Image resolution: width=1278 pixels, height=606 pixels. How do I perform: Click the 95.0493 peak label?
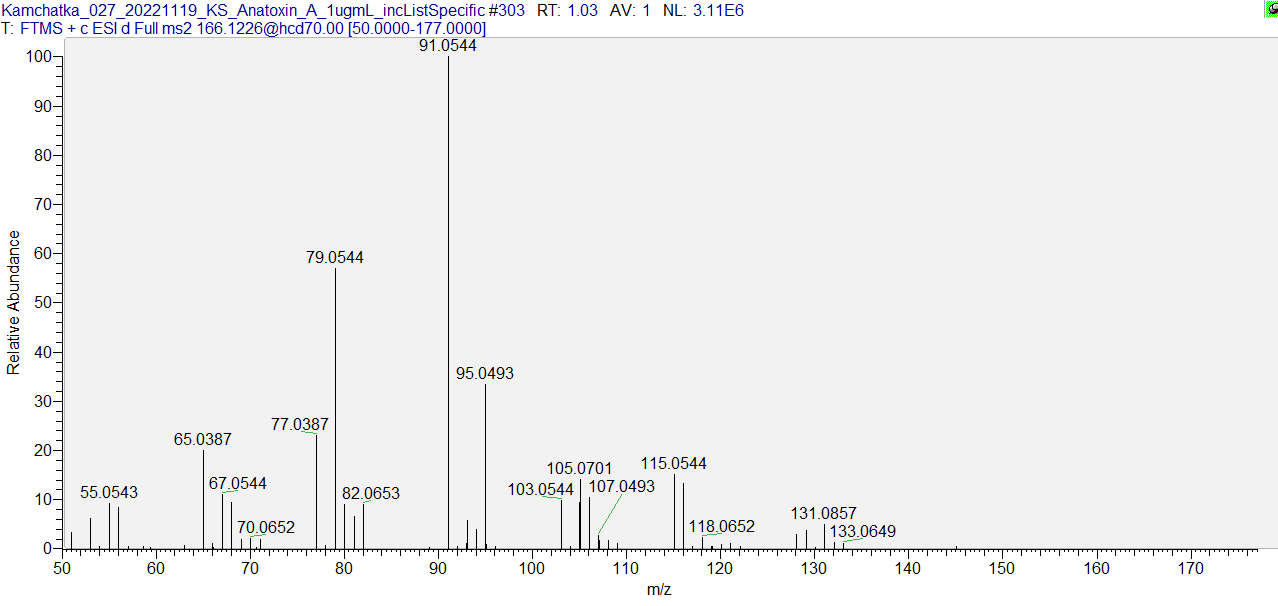click(x=485, y=374)
